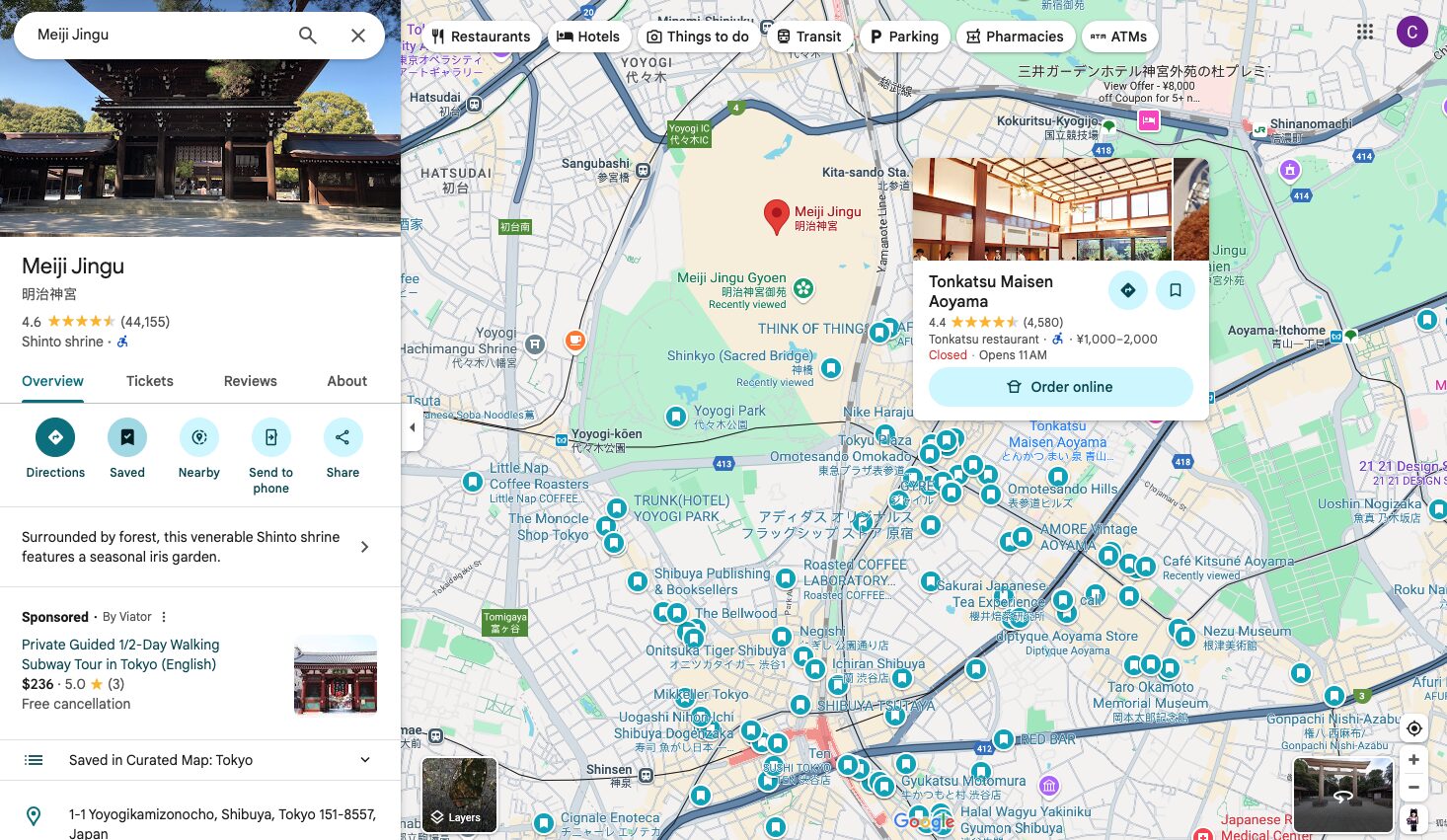Click Little Nap Coffee Roasters pin
1447x840 pixels.
[x=473, y=482]
